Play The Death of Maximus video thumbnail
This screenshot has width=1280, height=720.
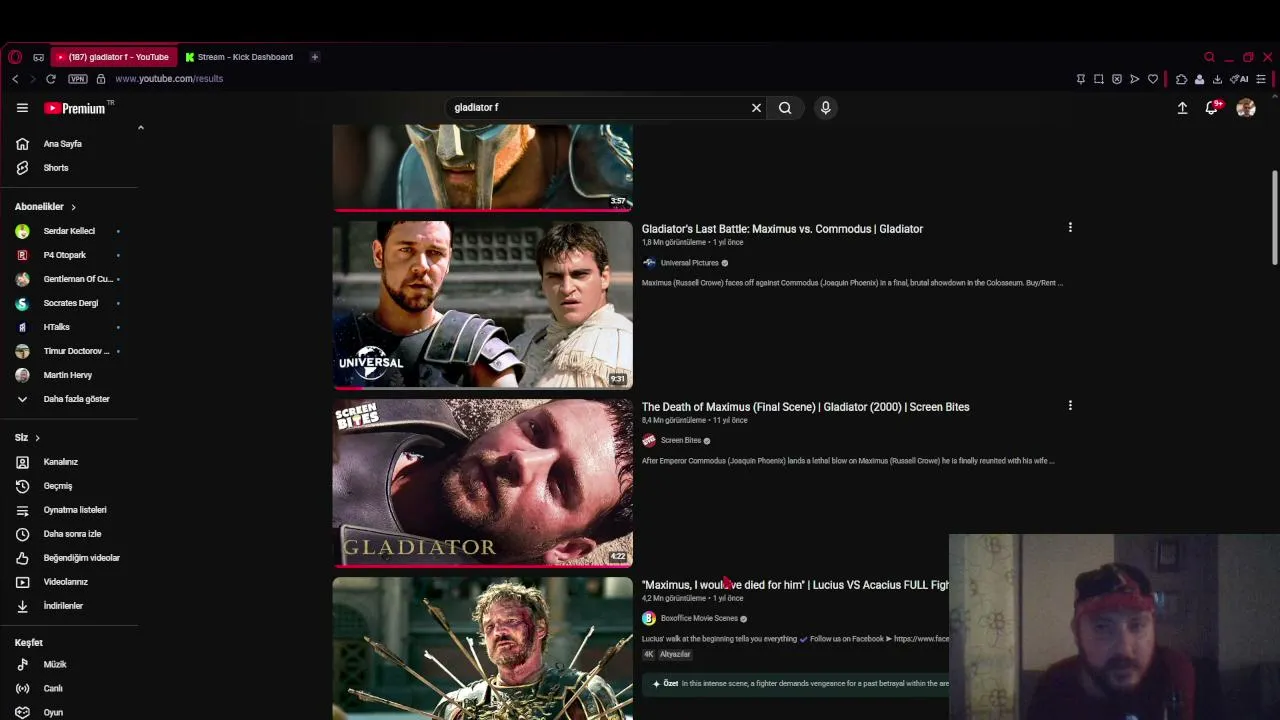(x=483, y=483)
